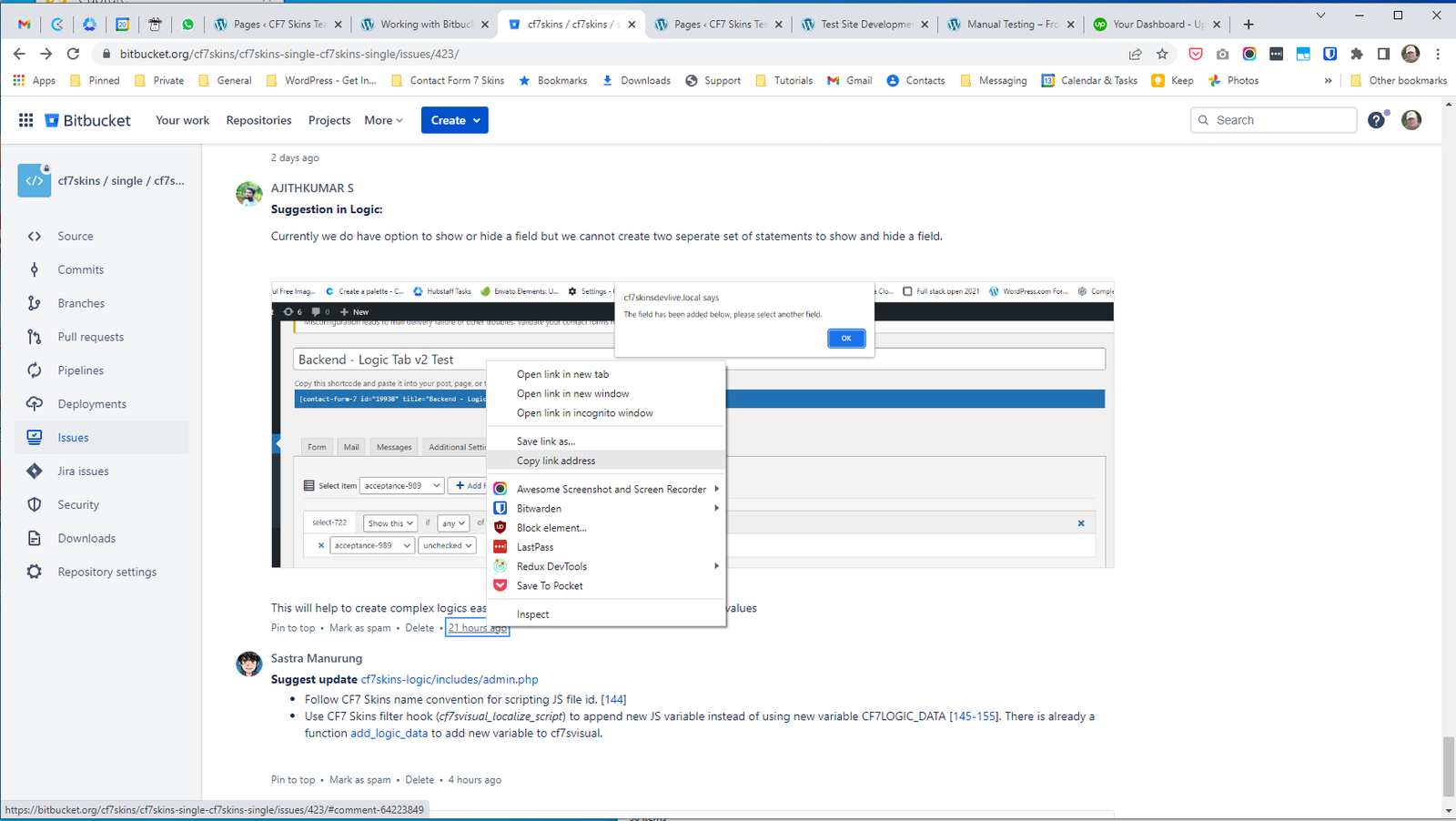Select Open link in new tab
1456x821 pixels.
562,374
